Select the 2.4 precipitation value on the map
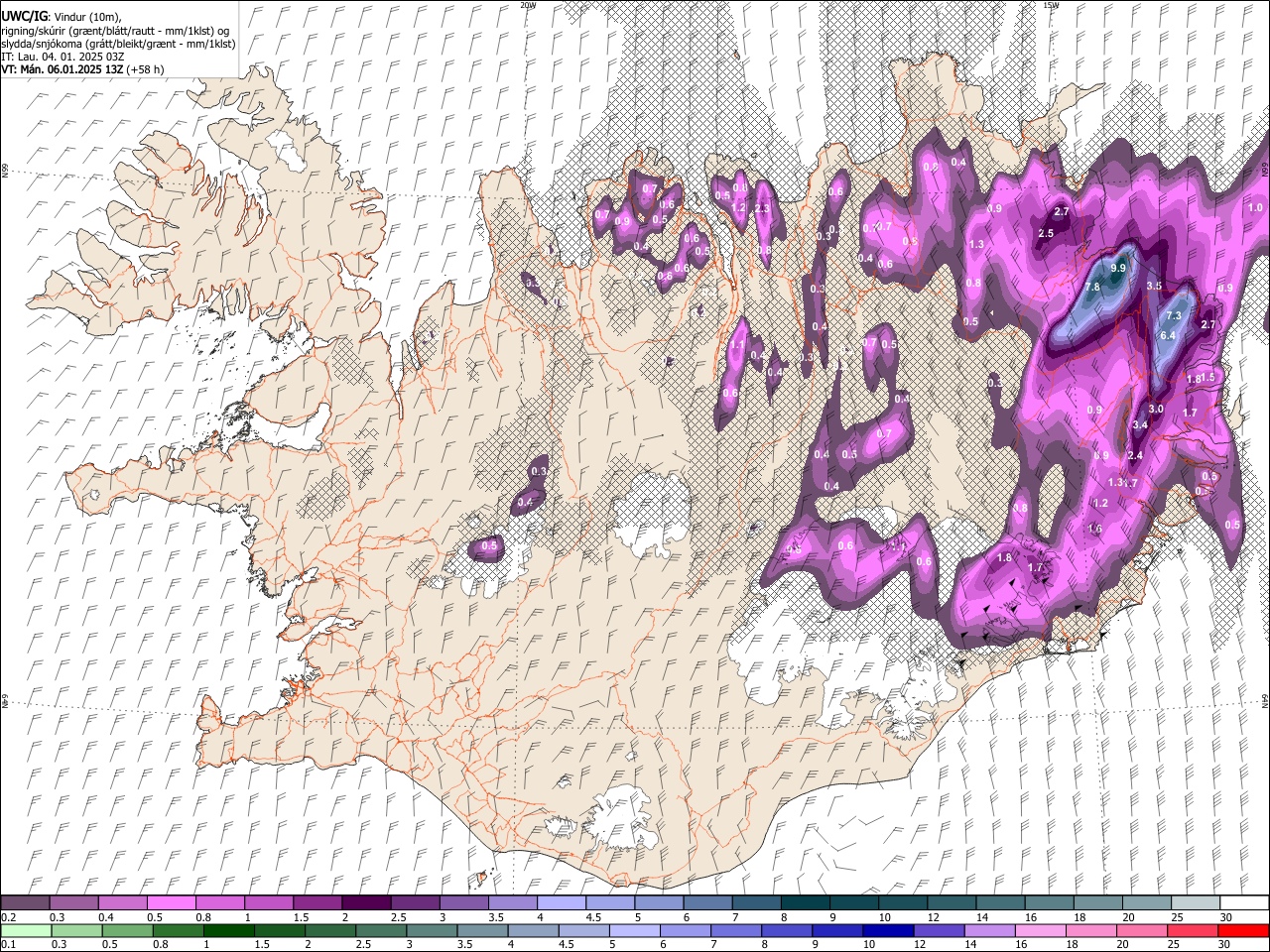Image resolution: width=1270 pixels, height=952 pixels. click(x=1136, y=455)
